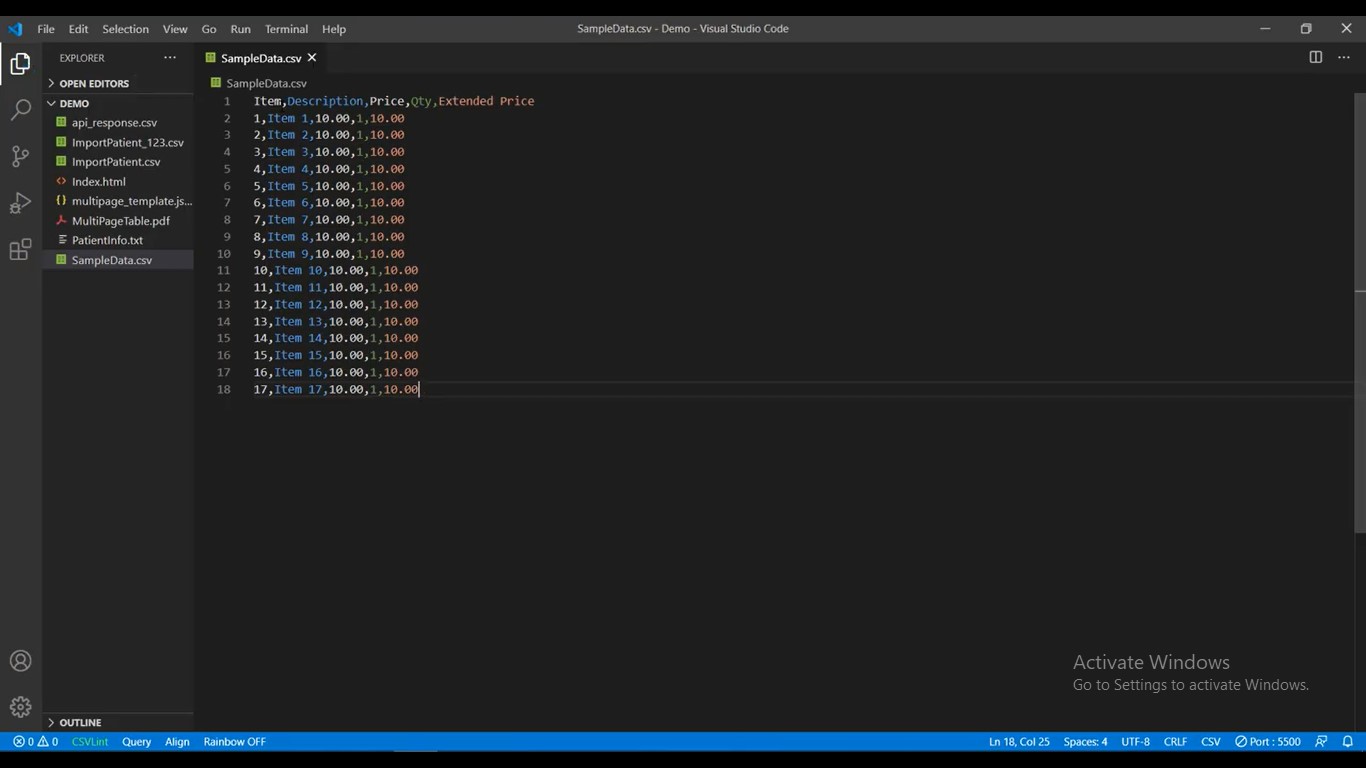Open the Go menu
1366x768 pixels.
(209, 29)
